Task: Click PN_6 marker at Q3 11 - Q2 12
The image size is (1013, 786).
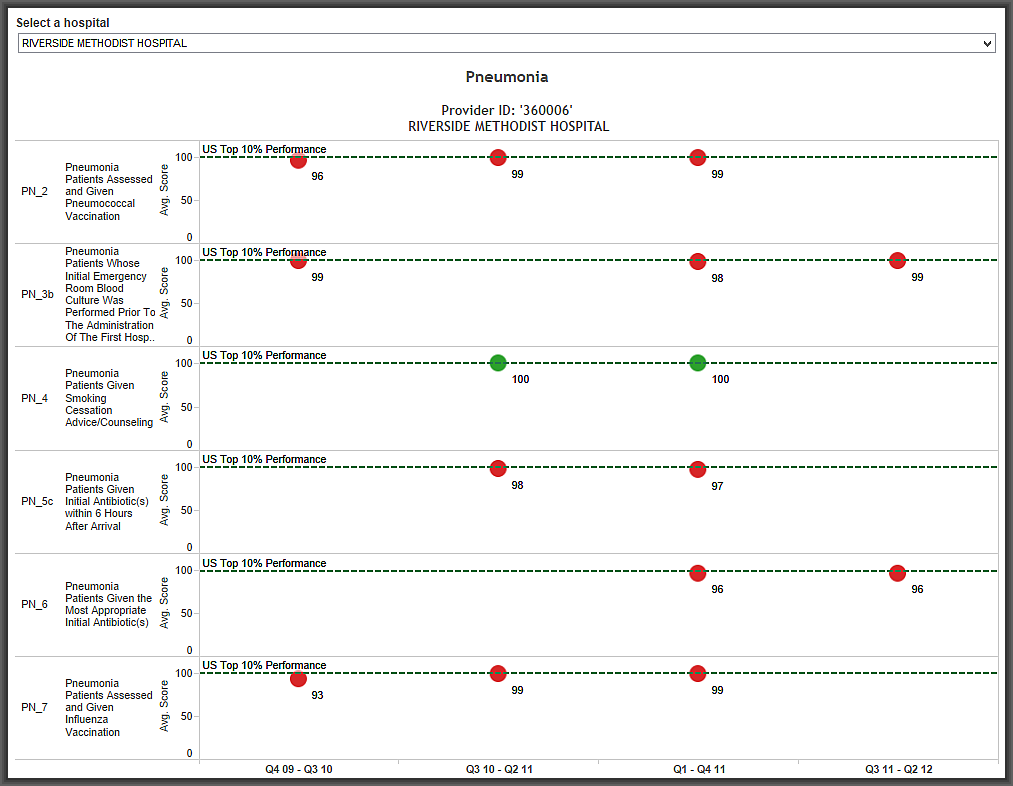Action: (897, 573)
